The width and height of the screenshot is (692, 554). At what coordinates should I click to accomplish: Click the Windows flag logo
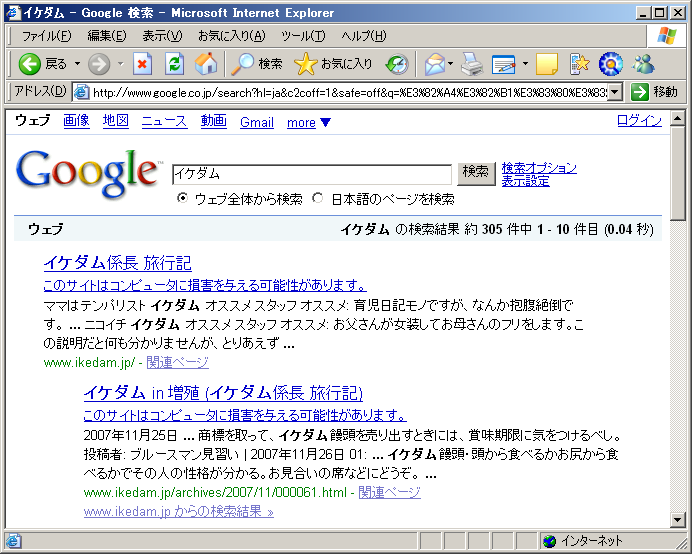pos(666,36)
